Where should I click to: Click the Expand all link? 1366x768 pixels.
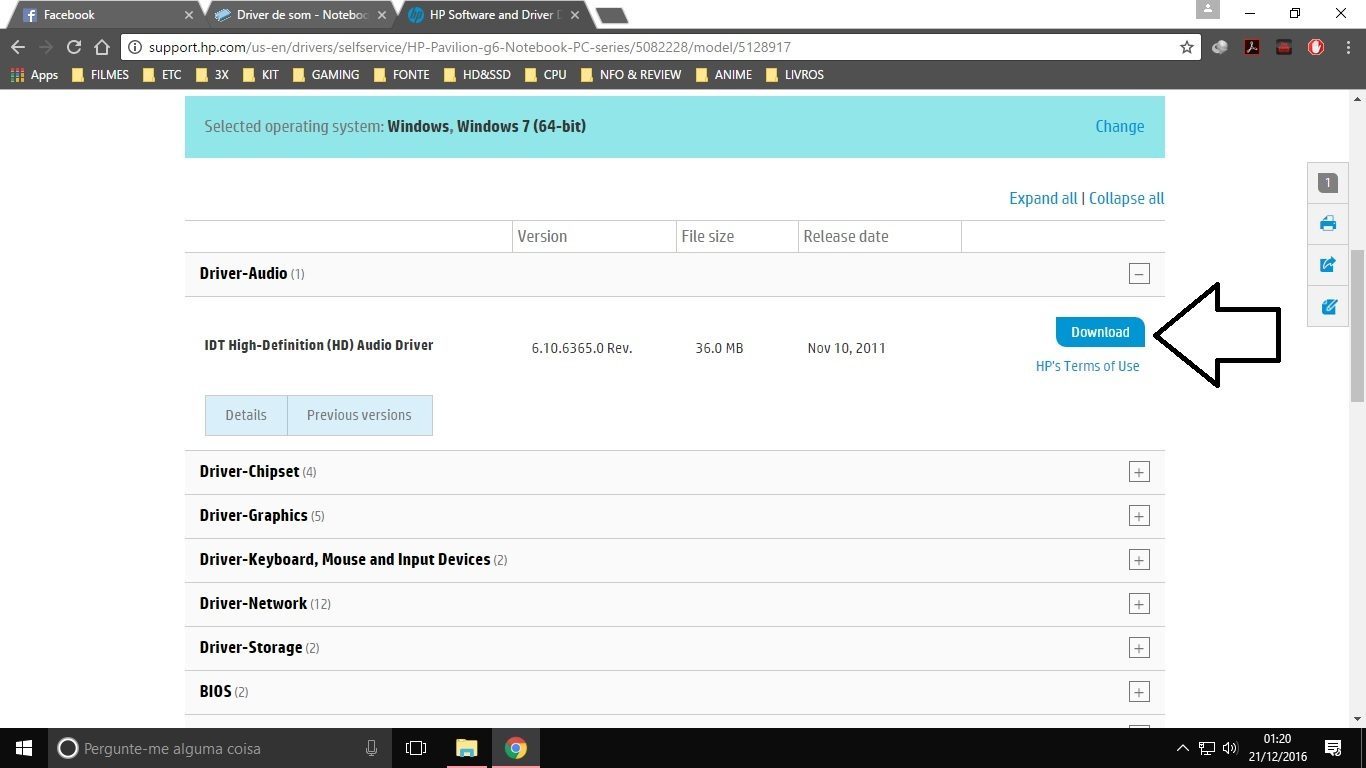pos(1043,198)
